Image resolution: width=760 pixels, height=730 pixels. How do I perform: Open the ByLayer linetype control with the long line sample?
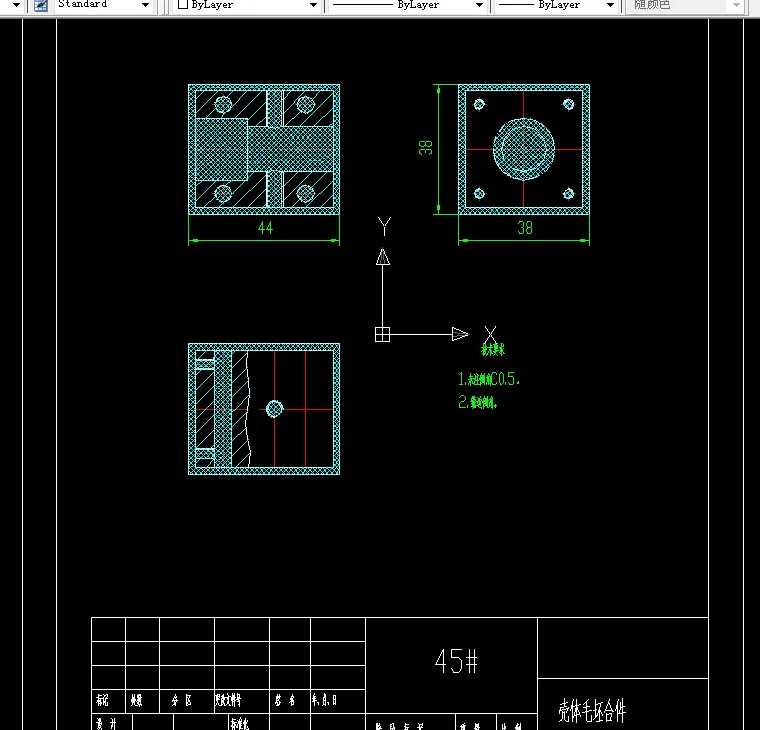point(407,5)
